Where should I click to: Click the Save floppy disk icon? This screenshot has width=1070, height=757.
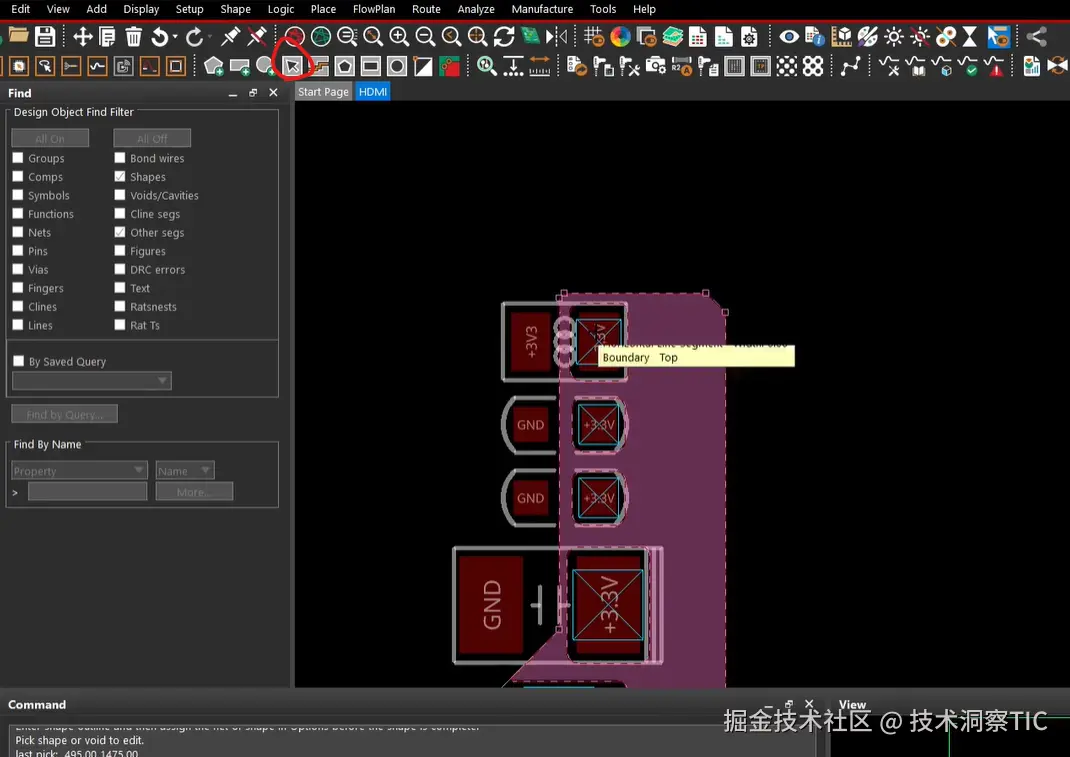coord(45,35)
